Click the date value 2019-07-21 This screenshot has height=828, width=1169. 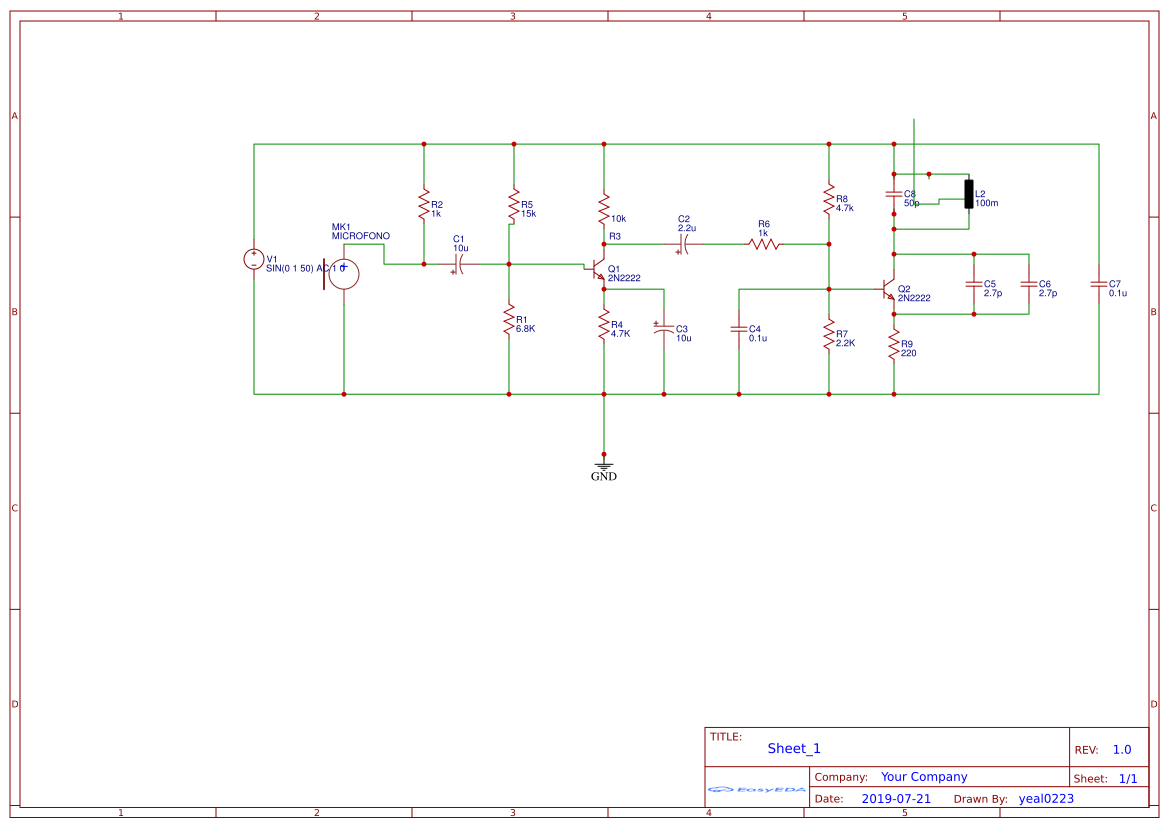[896, 799]
